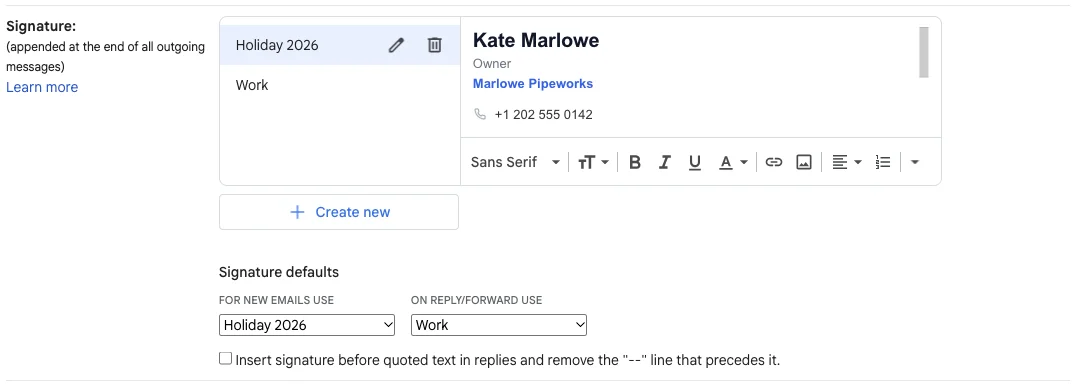
Task: Open the For New Emails Use dropdown
Action: (307, 325)
